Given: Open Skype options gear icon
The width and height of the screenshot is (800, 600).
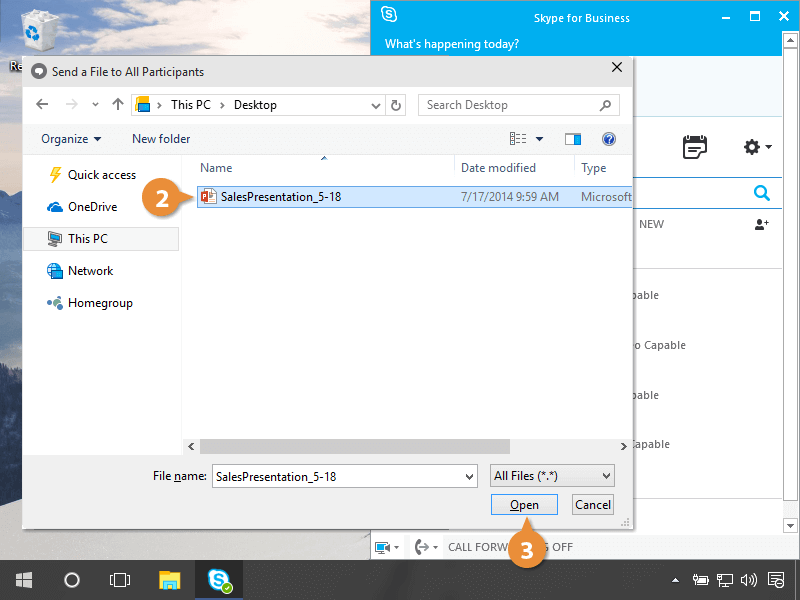Looking at the screenshot, I should pyautogui.click(x=753, y=147).
